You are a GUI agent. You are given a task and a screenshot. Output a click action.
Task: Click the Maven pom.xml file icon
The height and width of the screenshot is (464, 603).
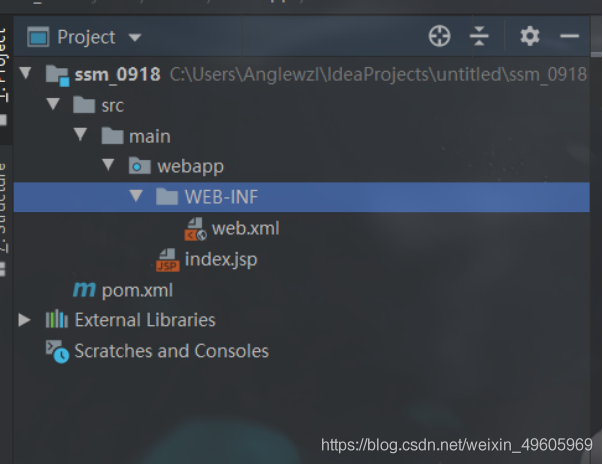pyautogui.click(x=84, y=289)
